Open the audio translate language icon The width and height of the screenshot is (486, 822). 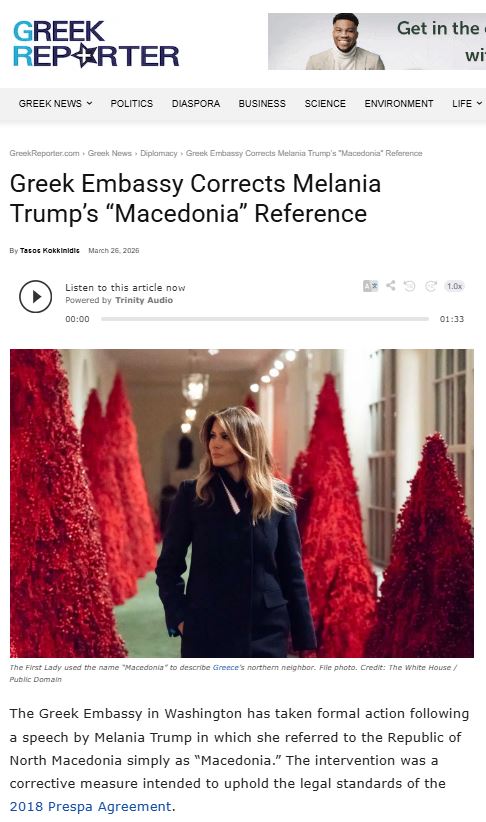tap(370, 286)
